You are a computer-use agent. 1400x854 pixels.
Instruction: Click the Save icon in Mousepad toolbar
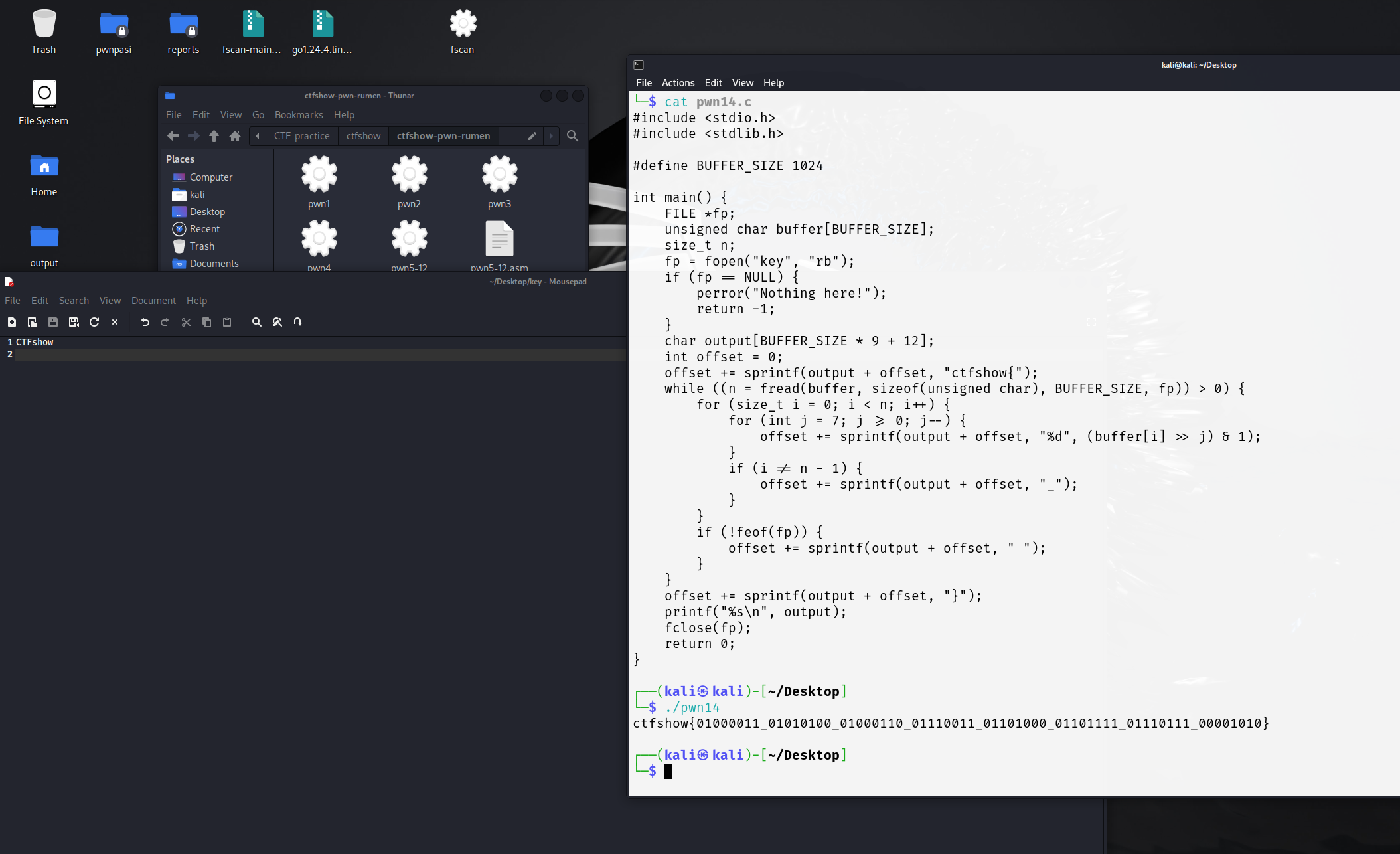pos(53,322)
